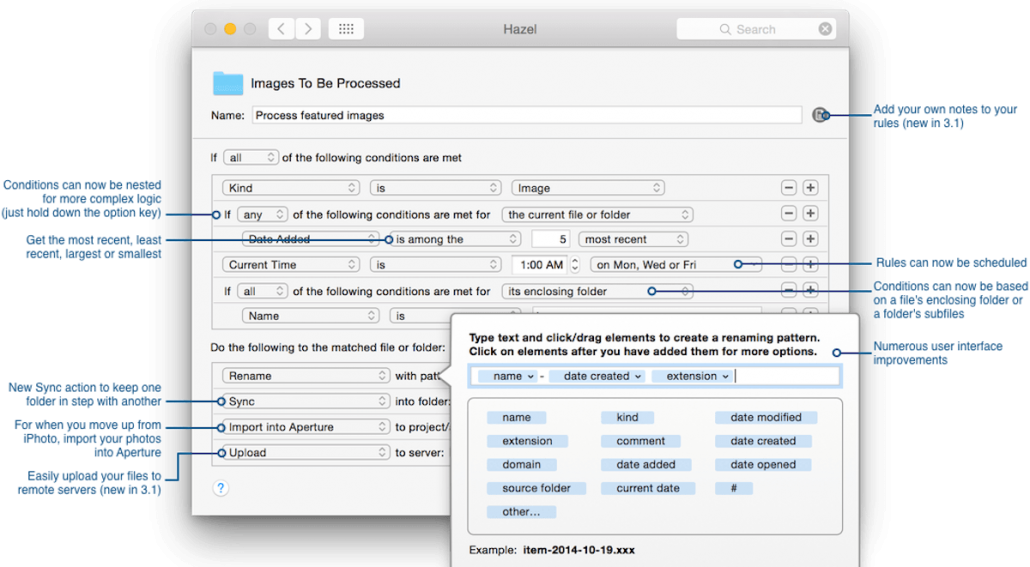
Task: Open the top 'all' conditions dropdown
Action: pos(250,158)
